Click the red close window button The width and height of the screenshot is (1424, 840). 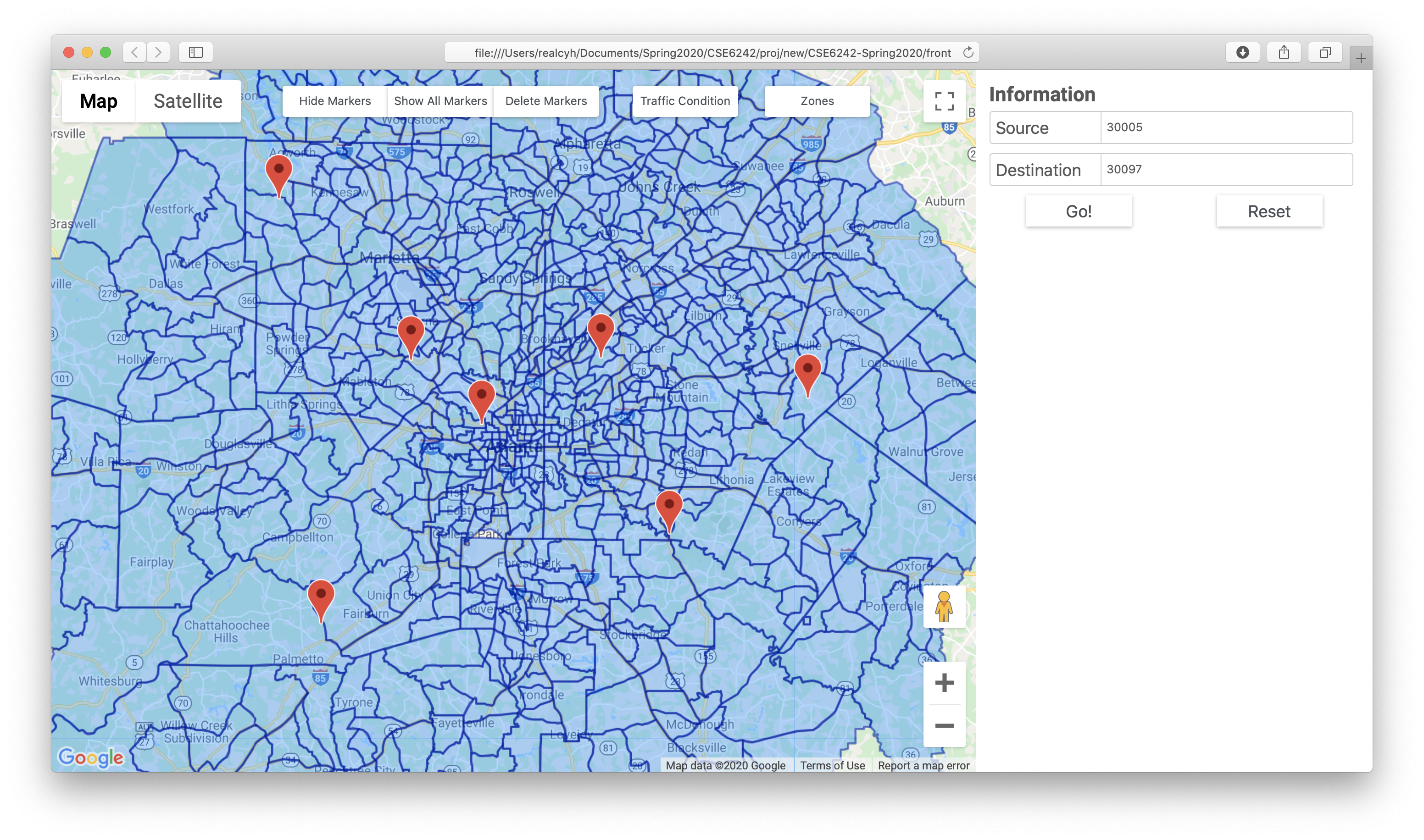(69, 52)
